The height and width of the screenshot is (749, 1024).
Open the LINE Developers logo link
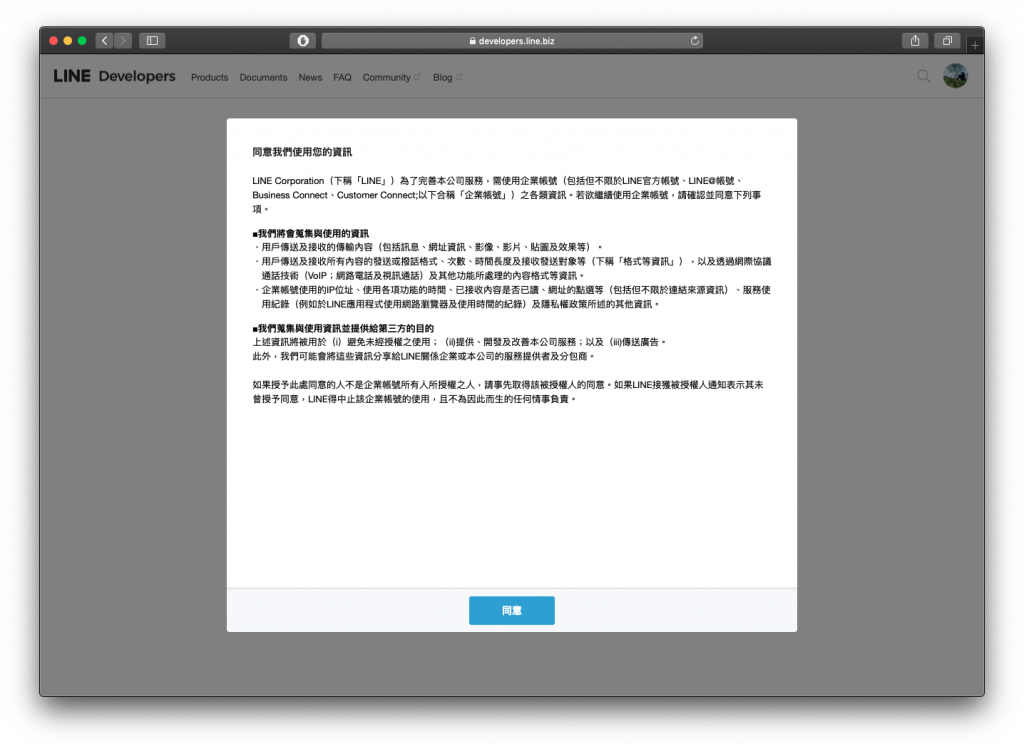click(114, 76)
